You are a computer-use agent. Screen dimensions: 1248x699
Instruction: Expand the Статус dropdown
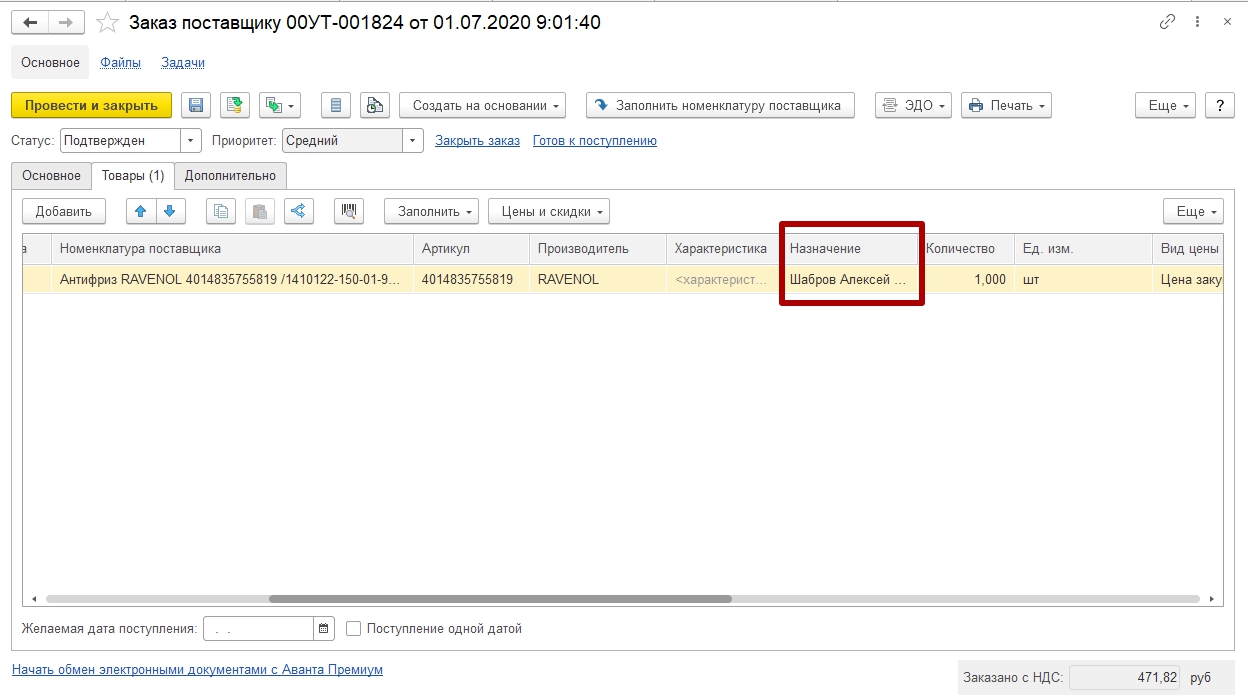191,141
